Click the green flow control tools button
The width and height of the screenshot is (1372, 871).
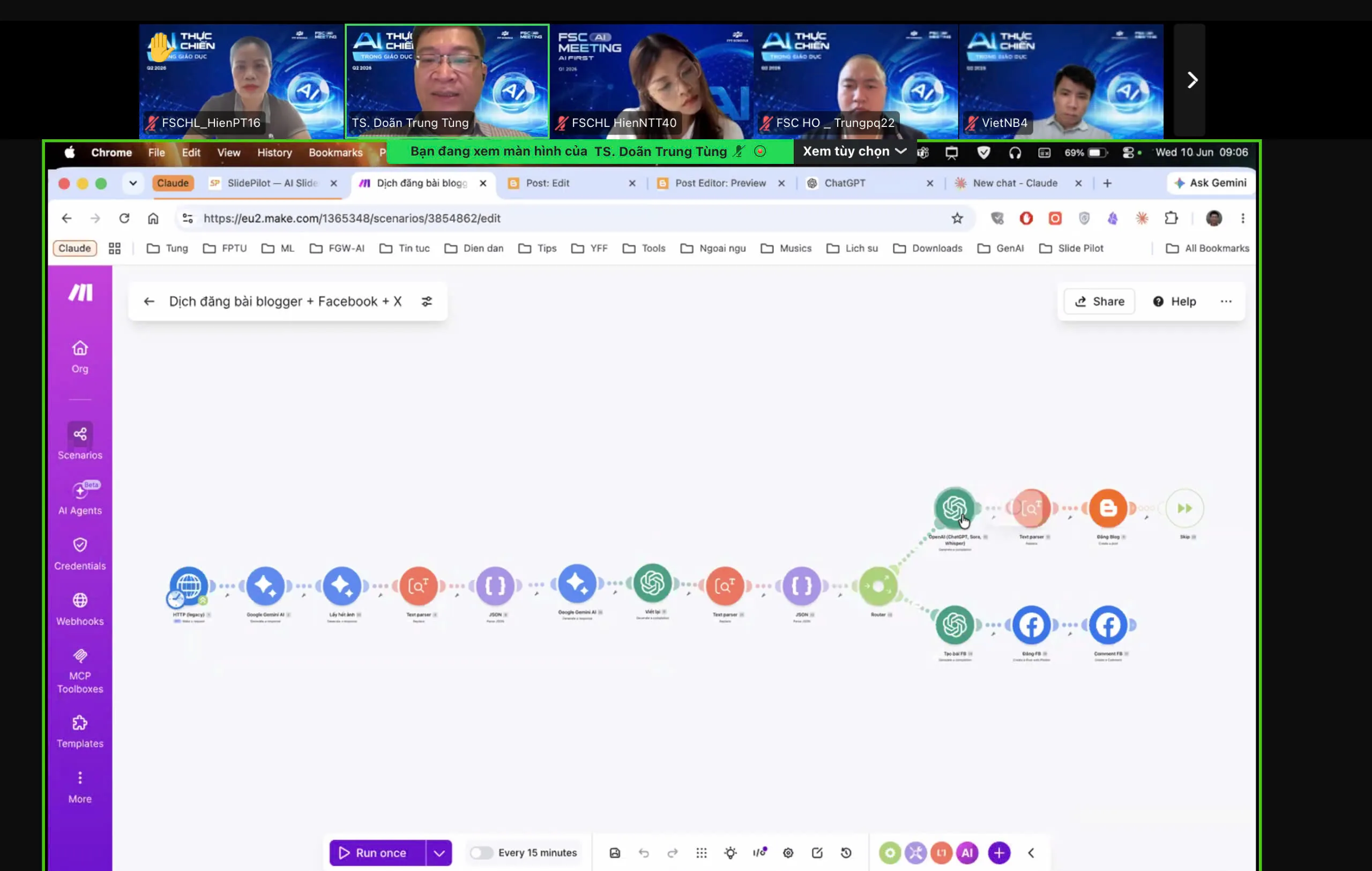coord(890,853)
